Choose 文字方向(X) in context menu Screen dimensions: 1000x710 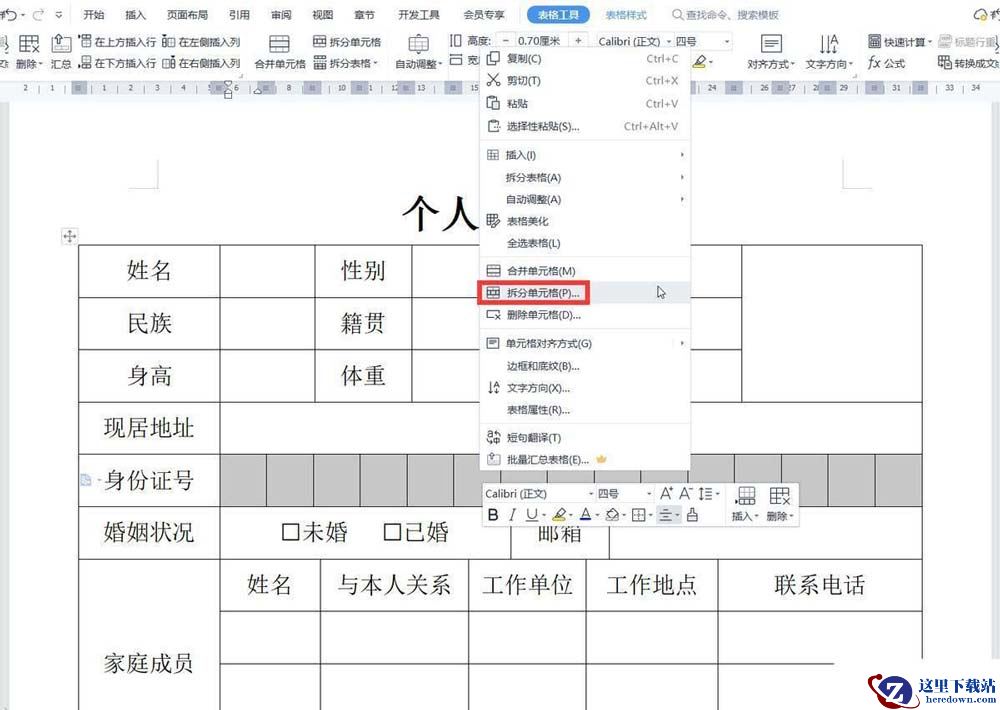(584, 388)
